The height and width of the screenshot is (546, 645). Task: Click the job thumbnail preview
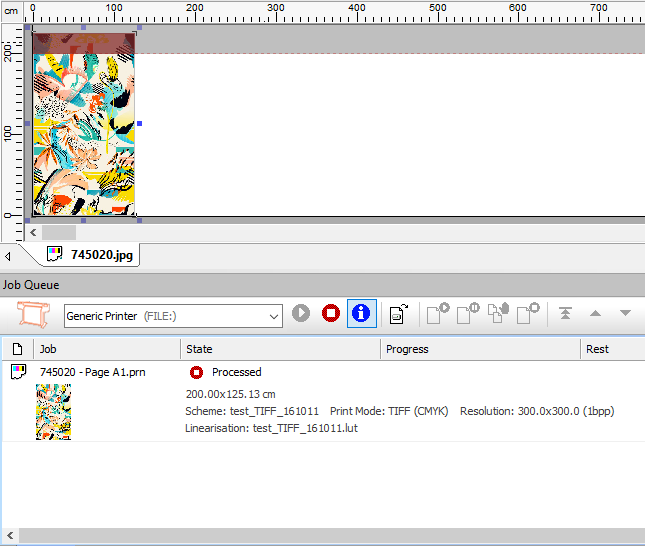pyautogui.click(x=53, y=412)
